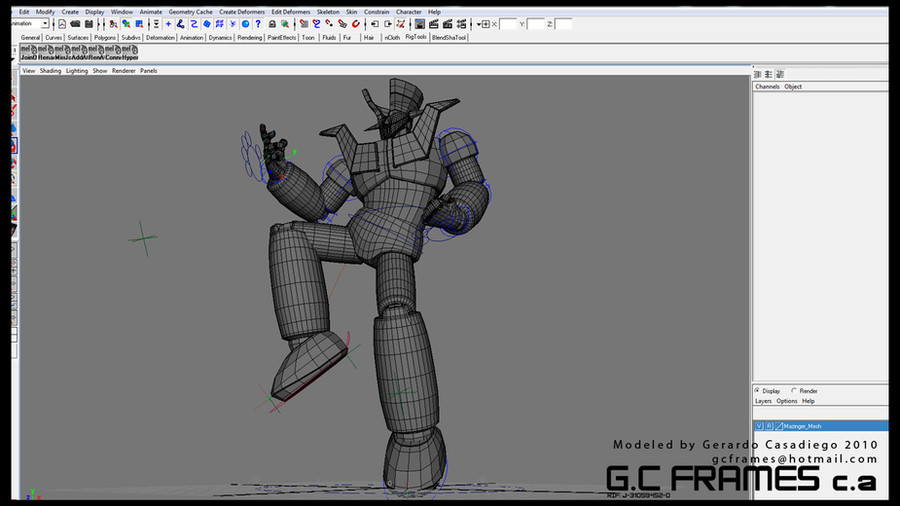Open the Layers menu in layer editor
The height and width of the screenshot is (506, 900).
pos(763,401)
